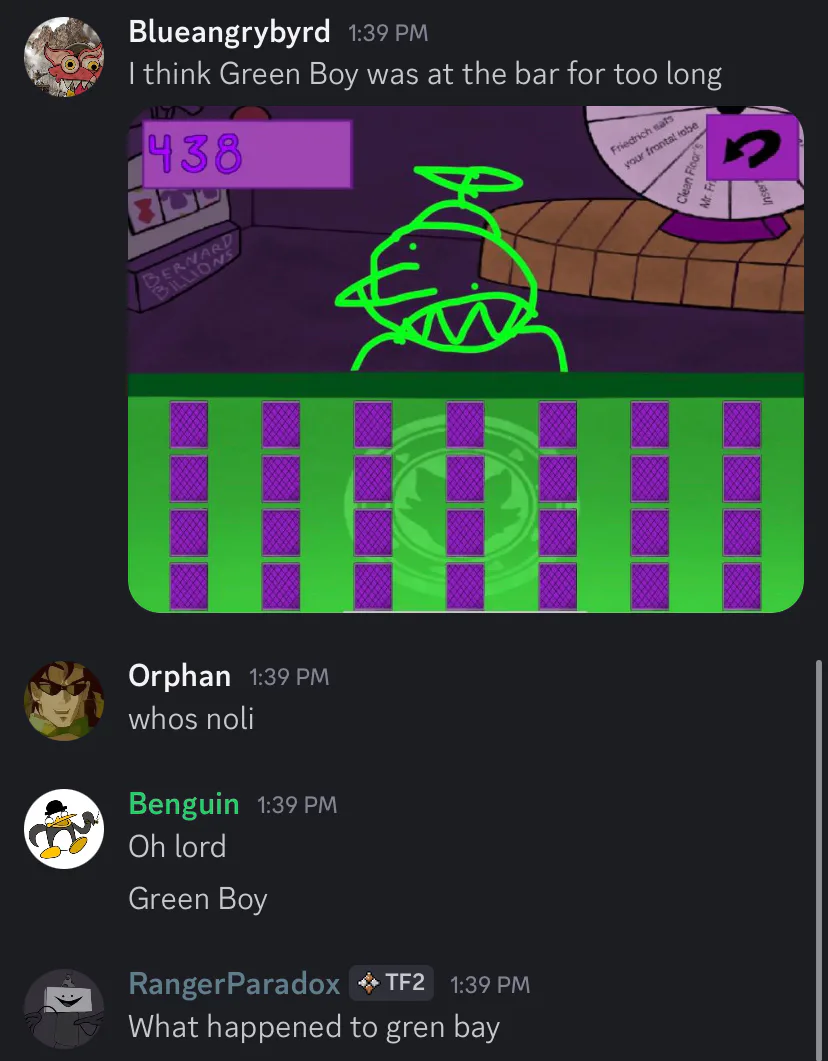Click the chat scrollbar on right edge
The width and height of the screenshot is (828, 1061).
[819, 859]
